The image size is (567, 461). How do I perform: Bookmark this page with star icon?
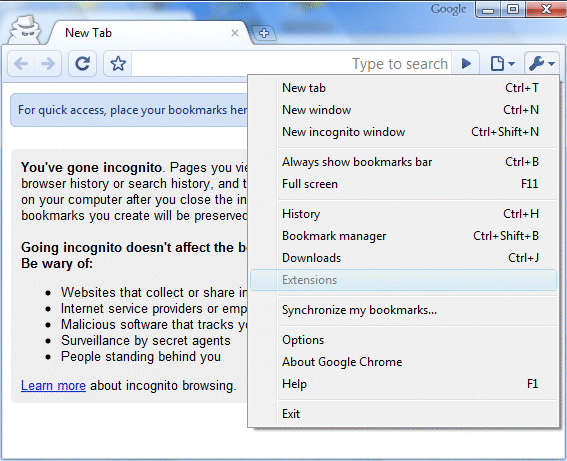pyautogui.click(x=118, y=64)
